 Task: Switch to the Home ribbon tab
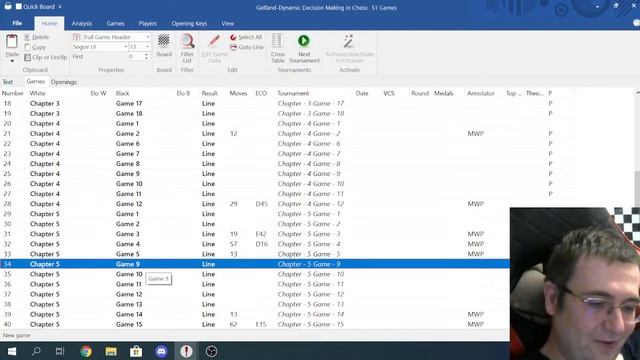pos(49,24)
